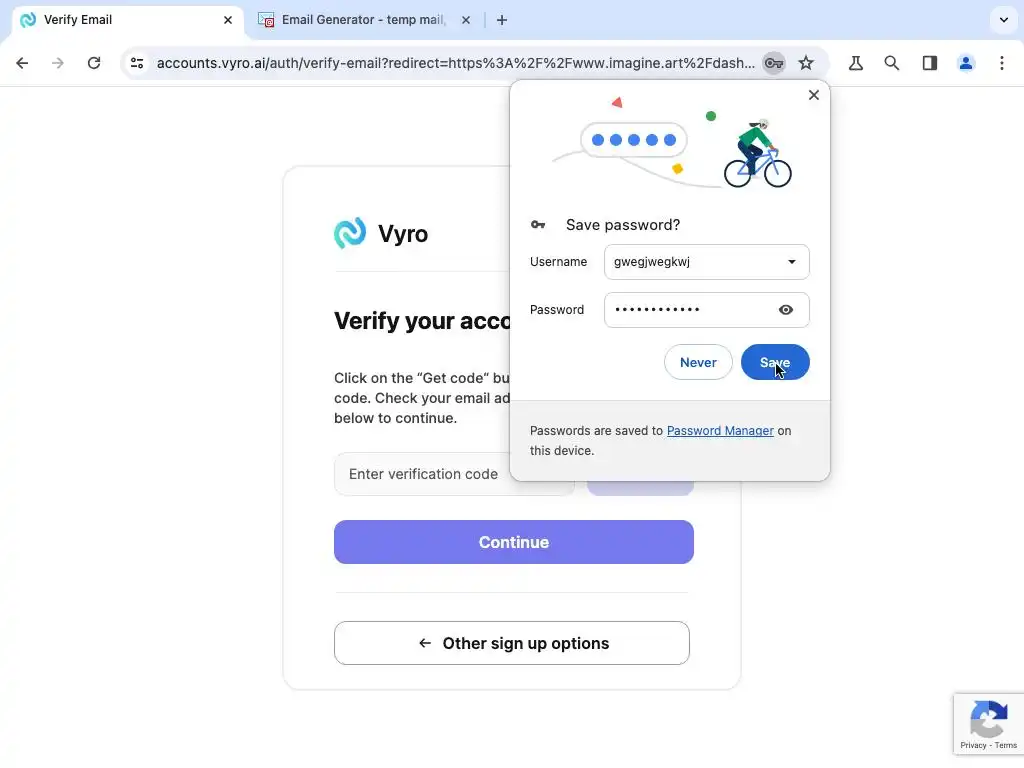Open reCAPTCHA Privacy link
Screen dimensions: 1024x768
[x=973, y=745]
